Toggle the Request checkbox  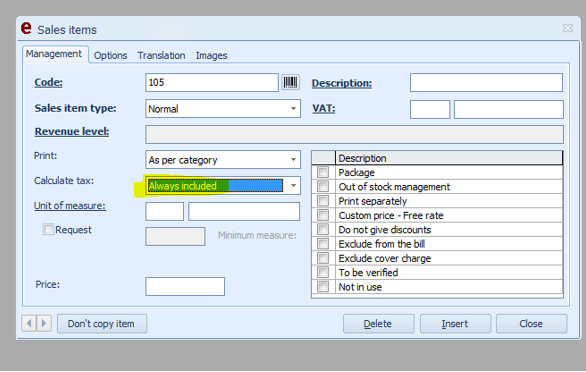coord(48,229)
